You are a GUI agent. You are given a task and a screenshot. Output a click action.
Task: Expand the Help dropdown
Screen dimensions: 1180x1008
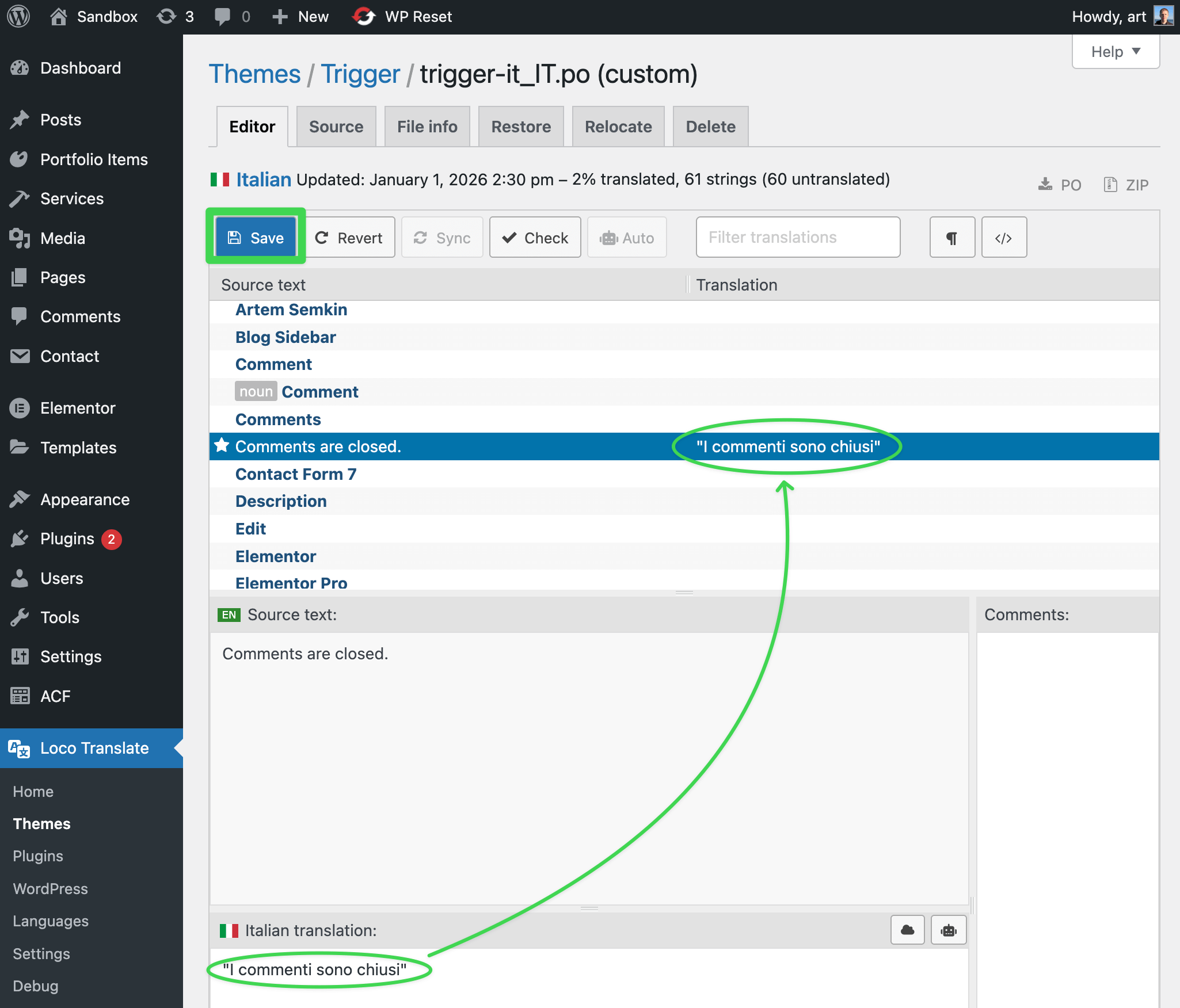coord(1115,52)
